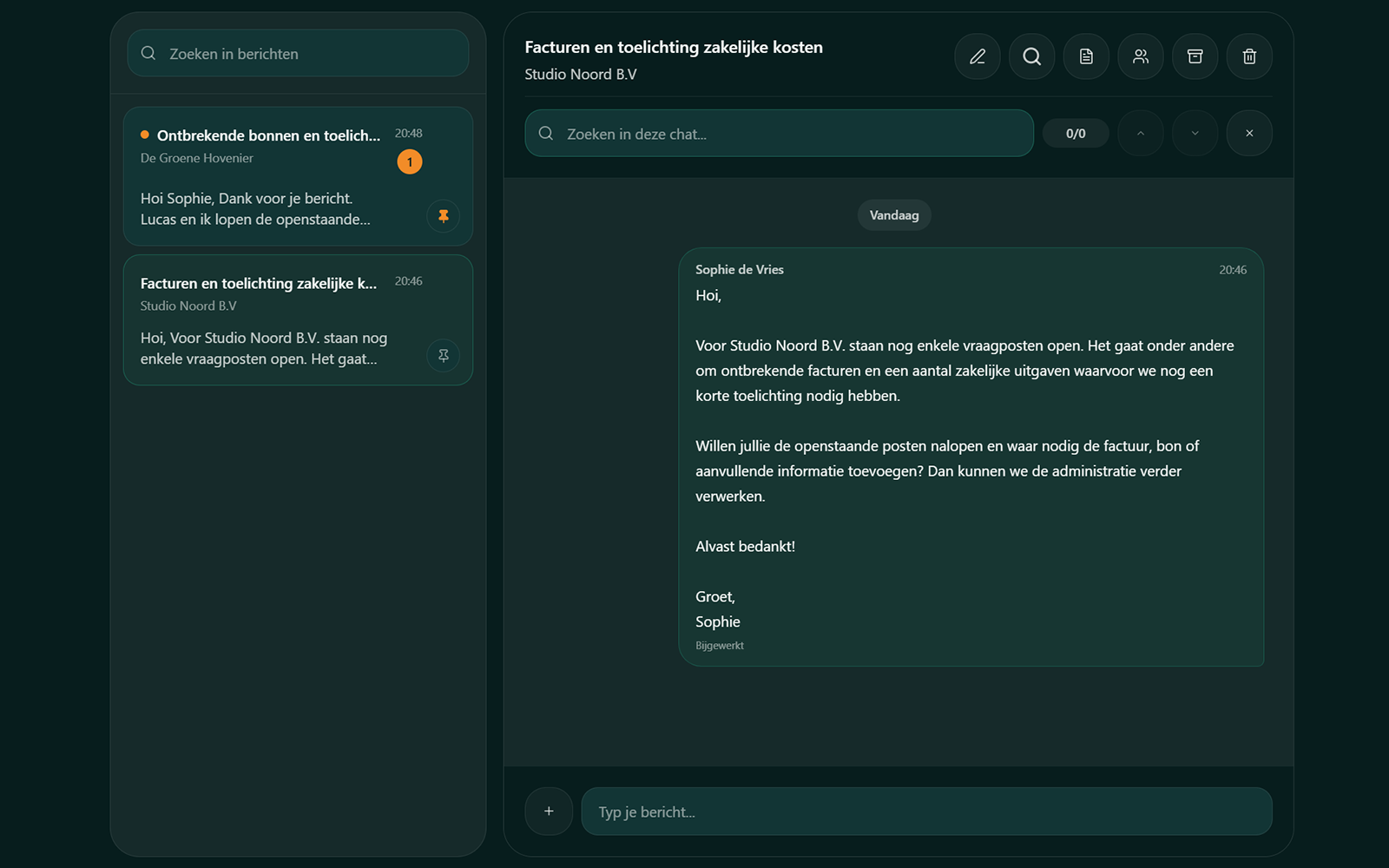Delete conversation with trash icon

[1249, 56]
